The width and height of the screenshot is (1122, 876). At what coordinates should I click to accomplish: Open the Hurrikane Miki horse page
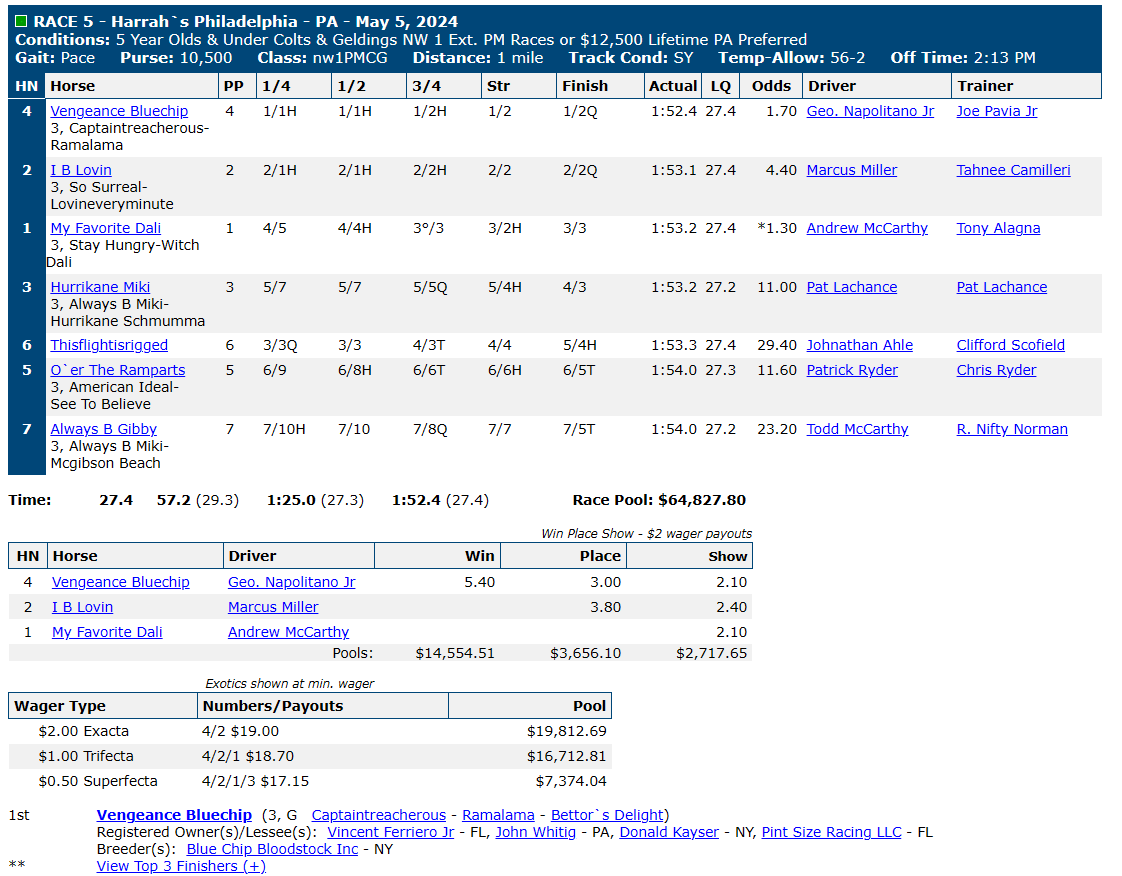(100, 287)
